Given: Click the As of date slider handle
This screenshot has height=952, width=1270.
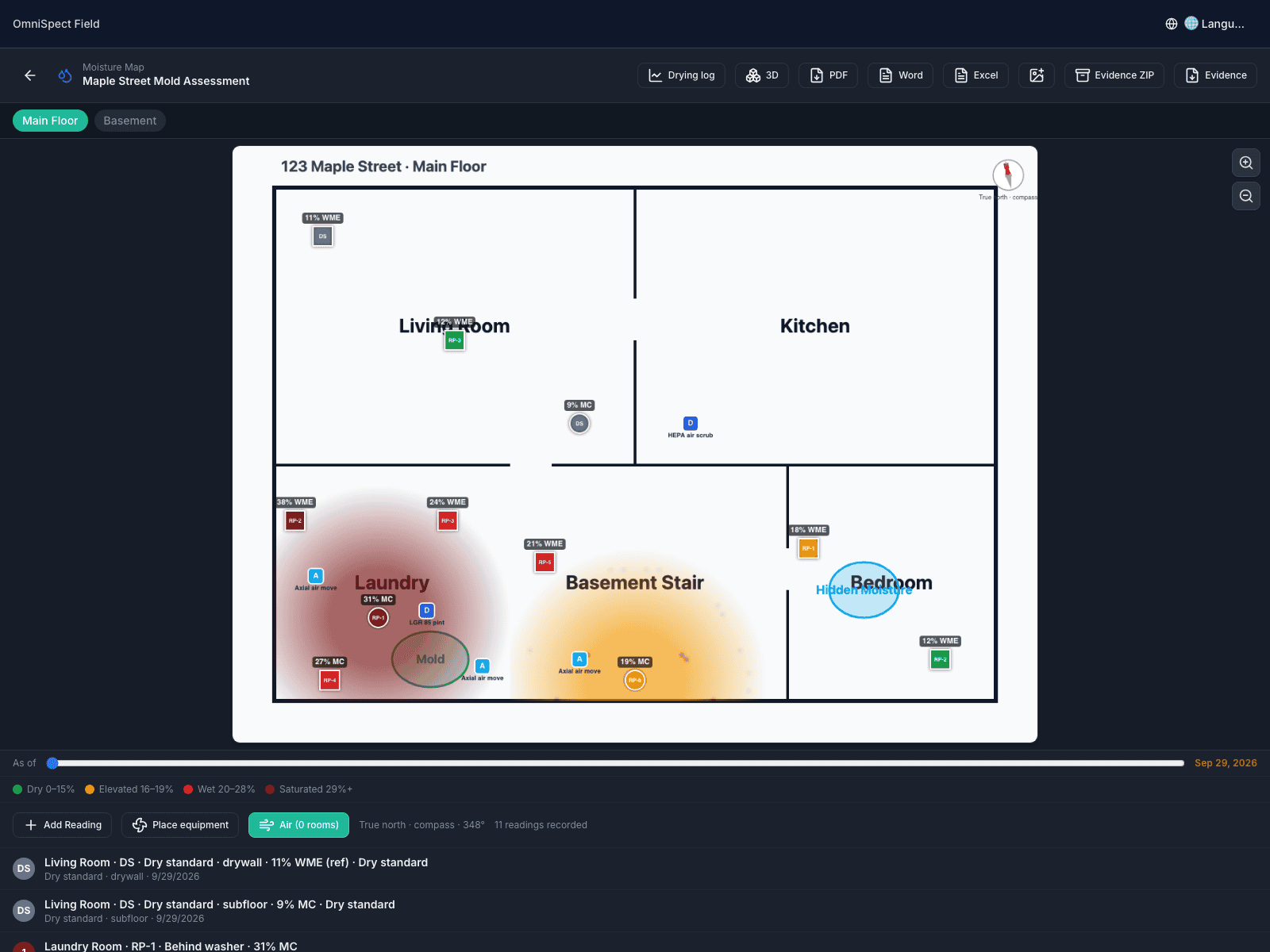Looking at the screenshot, I should click(52, 763).
